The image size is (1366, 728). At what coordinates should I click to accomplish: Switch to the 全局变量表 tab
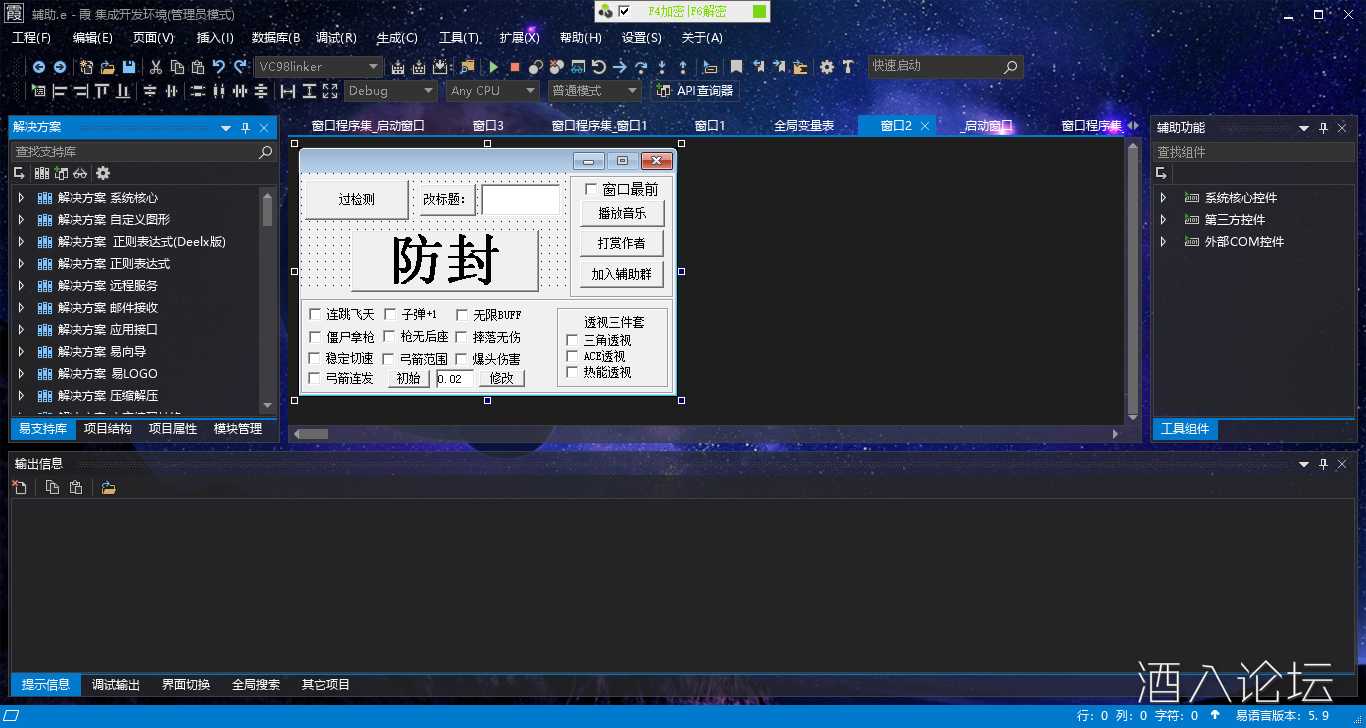point(804,126)
